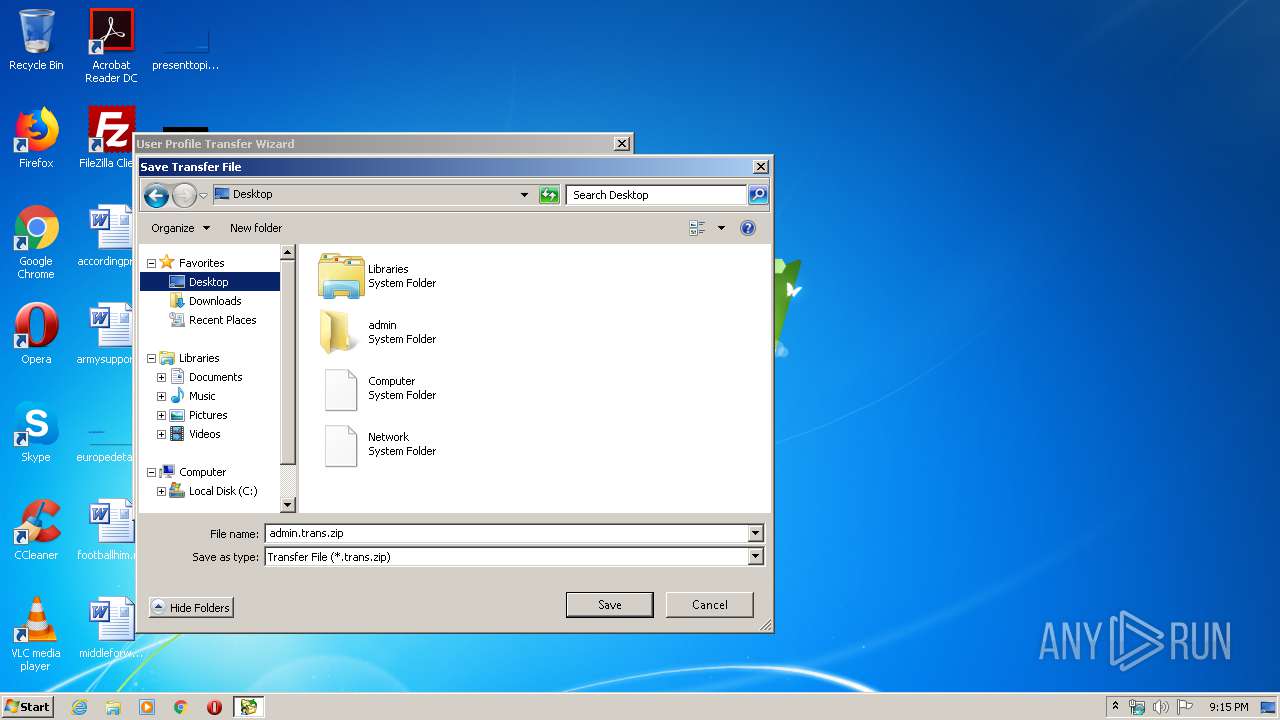1280x720 pixels.
Task: Expand the File name dropdown
Action: click(x=755, y=534)
